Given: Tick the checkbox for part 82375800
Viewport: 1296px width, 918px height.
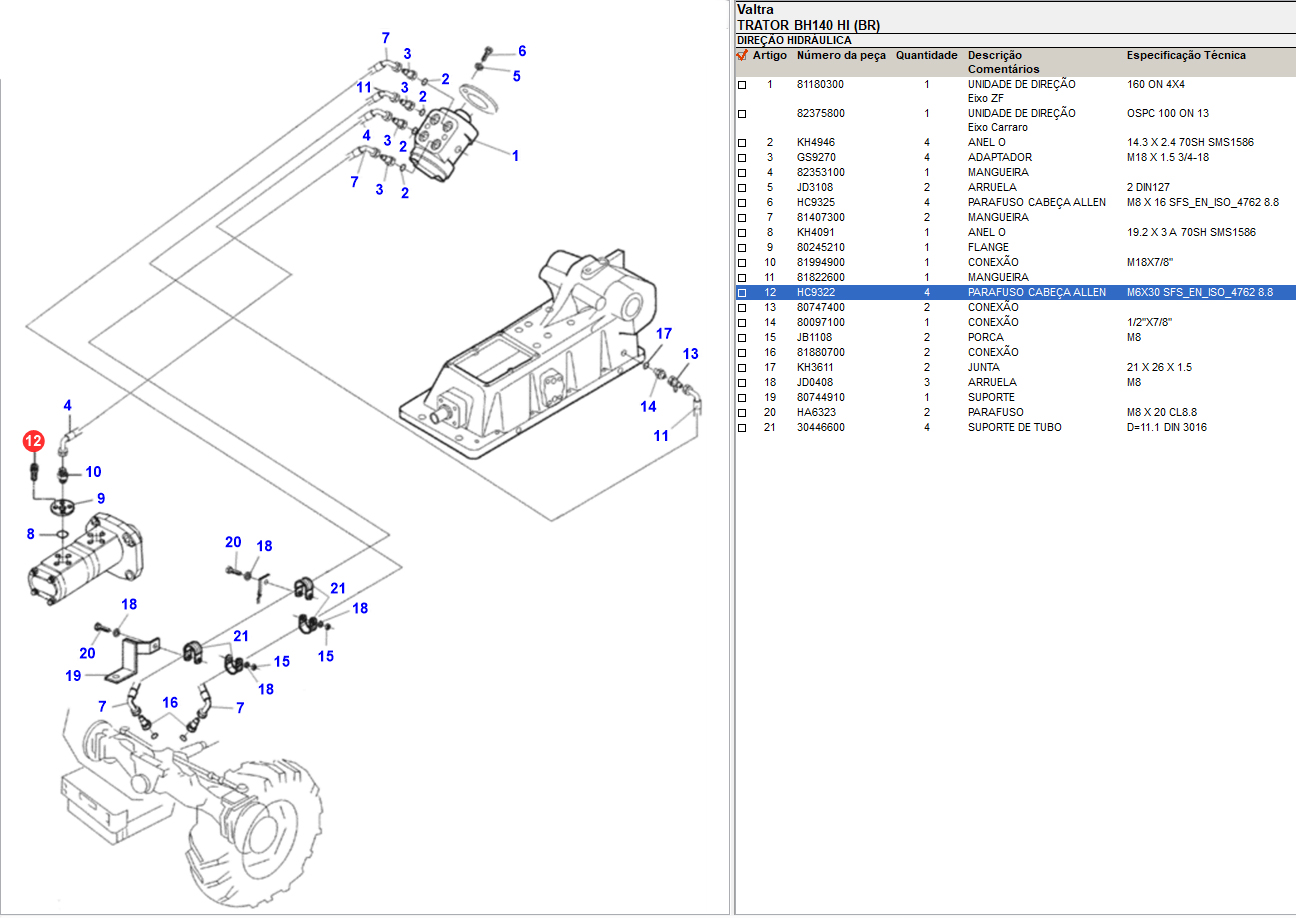Looking at the screenshot, I should [742, 114].
